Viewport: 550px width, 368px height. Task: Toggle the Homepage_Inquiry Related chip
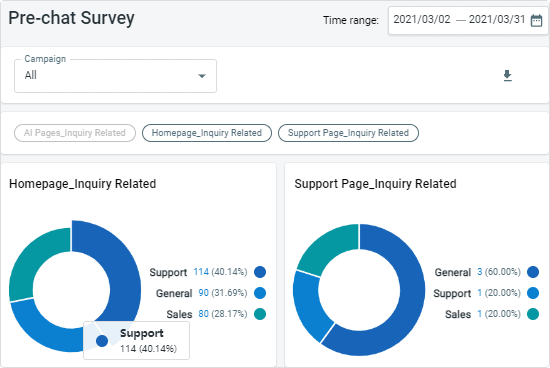[x=207, y=133]
